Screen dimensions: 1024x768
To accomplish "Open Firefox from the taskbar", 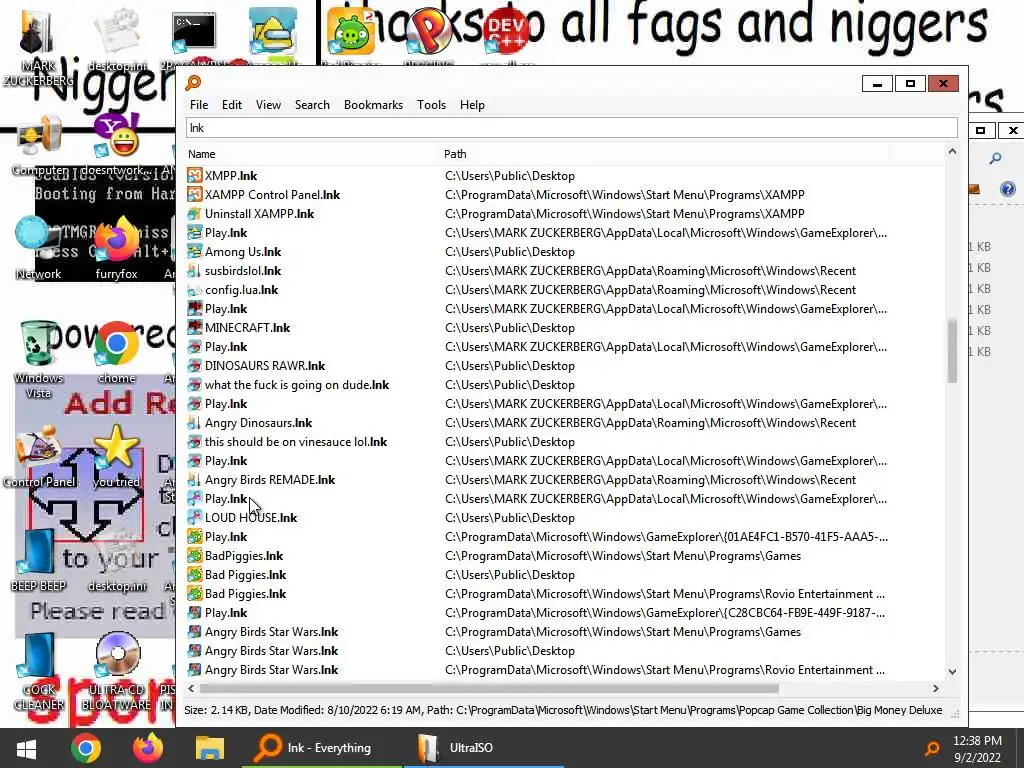I will (x=148, y=748).
